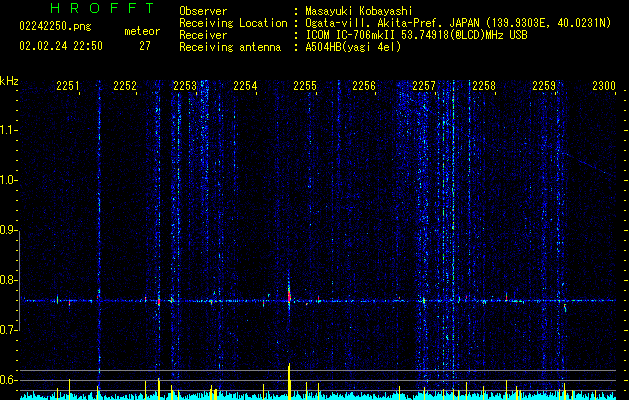The height and width of the screenshot is (400, 629).
Task: Click the Observer label
Action: (x=203, y=11)
